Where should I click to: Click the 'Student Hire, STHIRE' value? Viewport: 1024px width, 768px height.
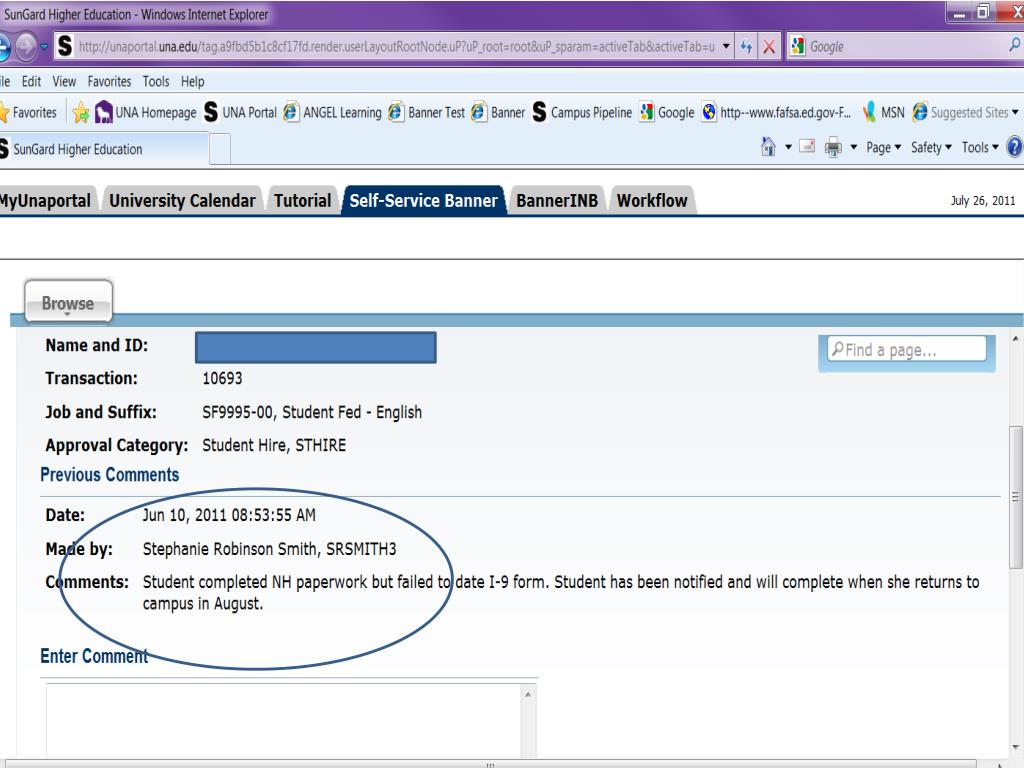(274, 445)
